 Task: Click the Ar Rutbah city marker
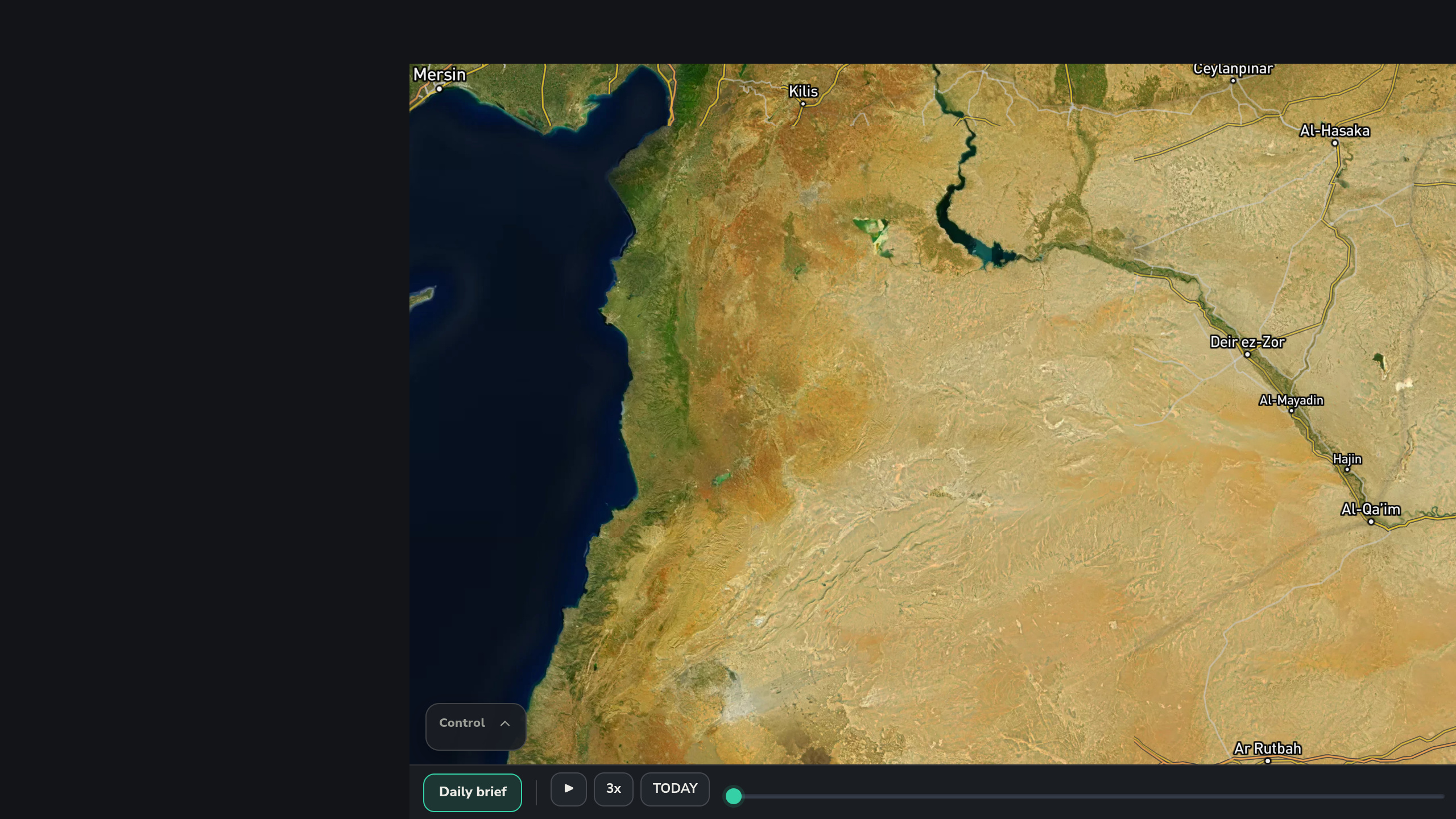[1268, 760]
